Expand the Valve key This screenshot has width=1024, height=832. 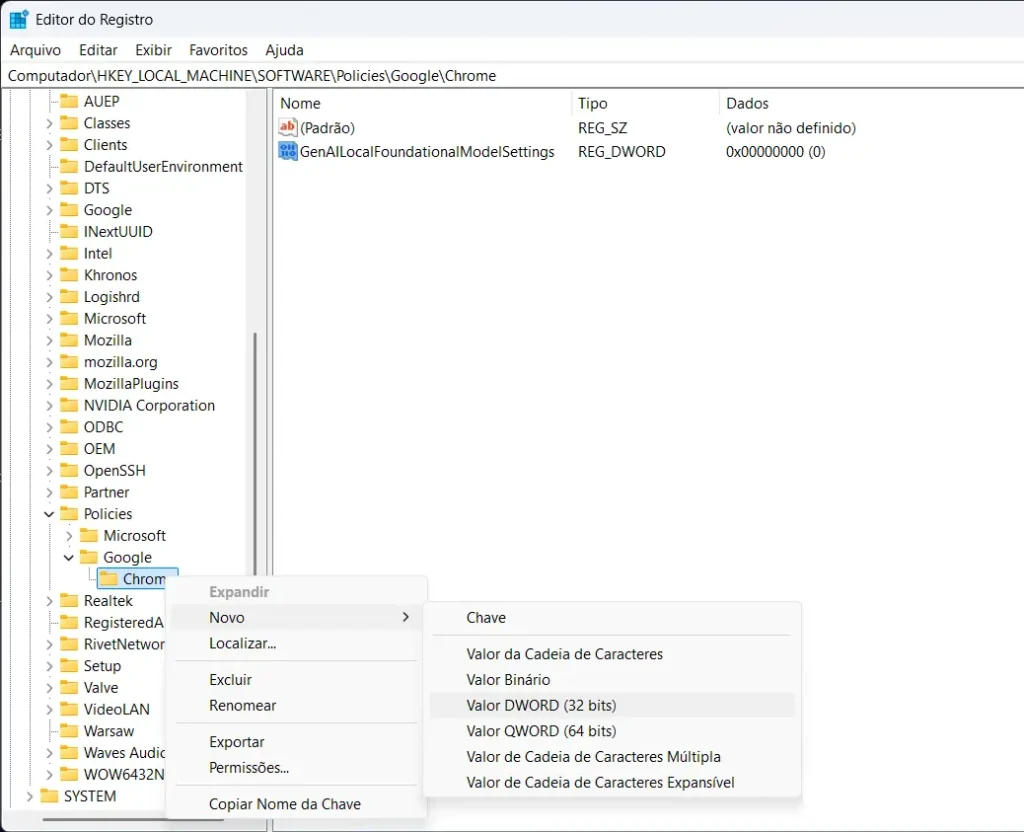[x=49, y=688]
